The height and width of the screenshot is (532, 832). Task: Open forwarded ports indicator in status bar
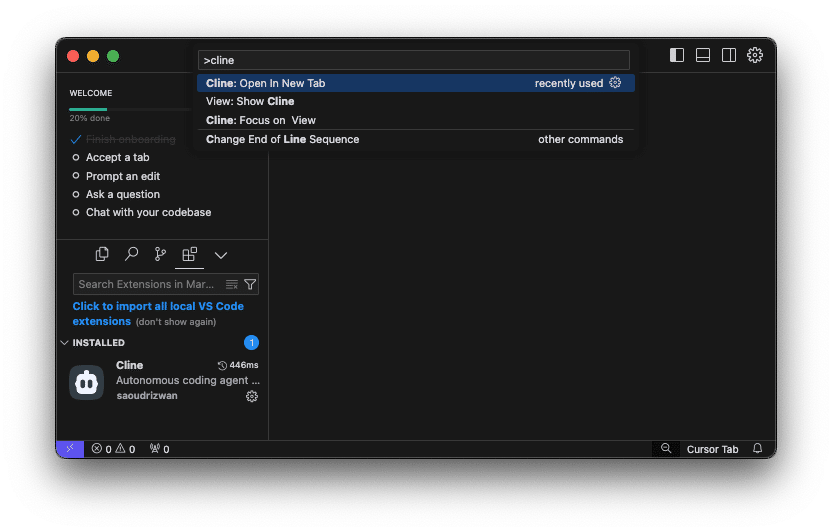[x=159, y=449]
